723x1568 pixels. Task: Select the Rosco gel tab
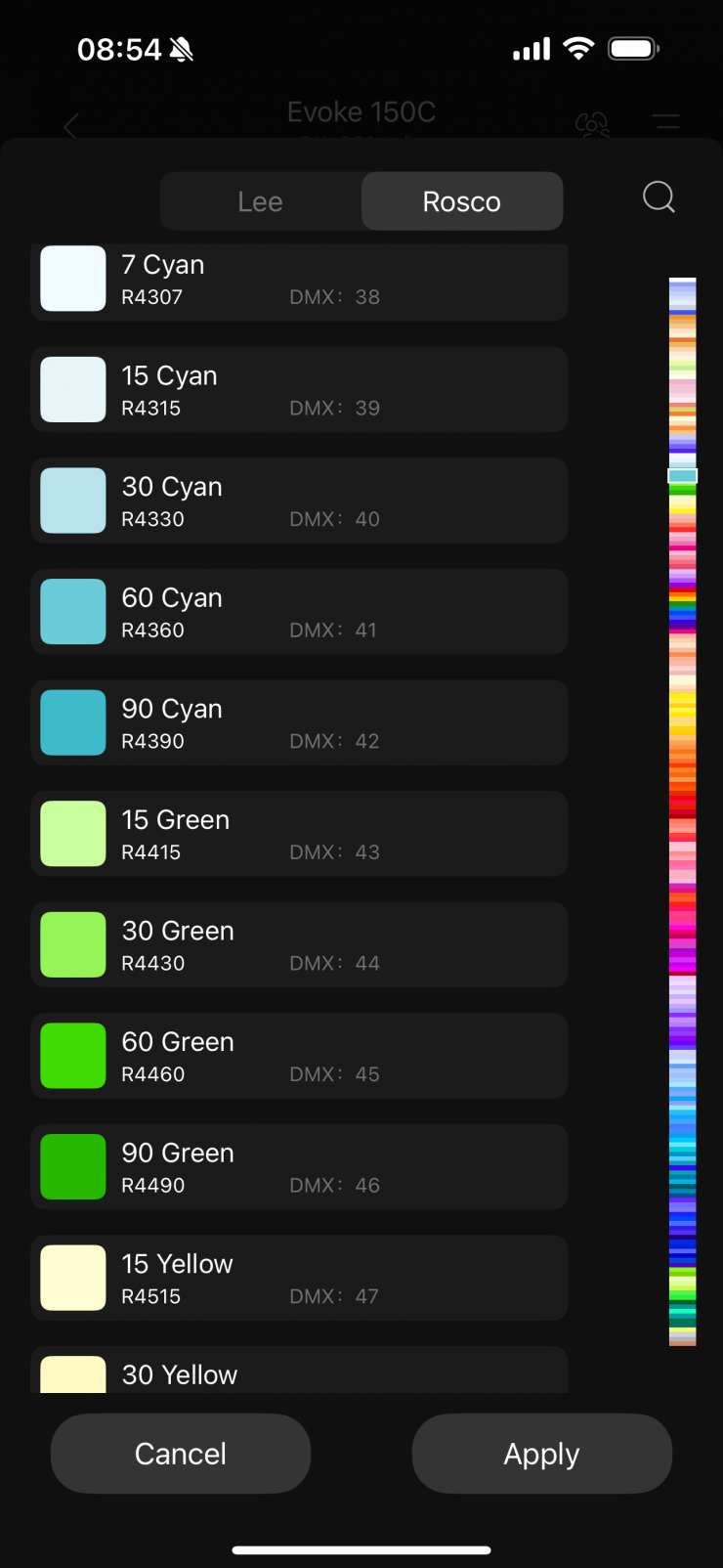pos(462,201)
